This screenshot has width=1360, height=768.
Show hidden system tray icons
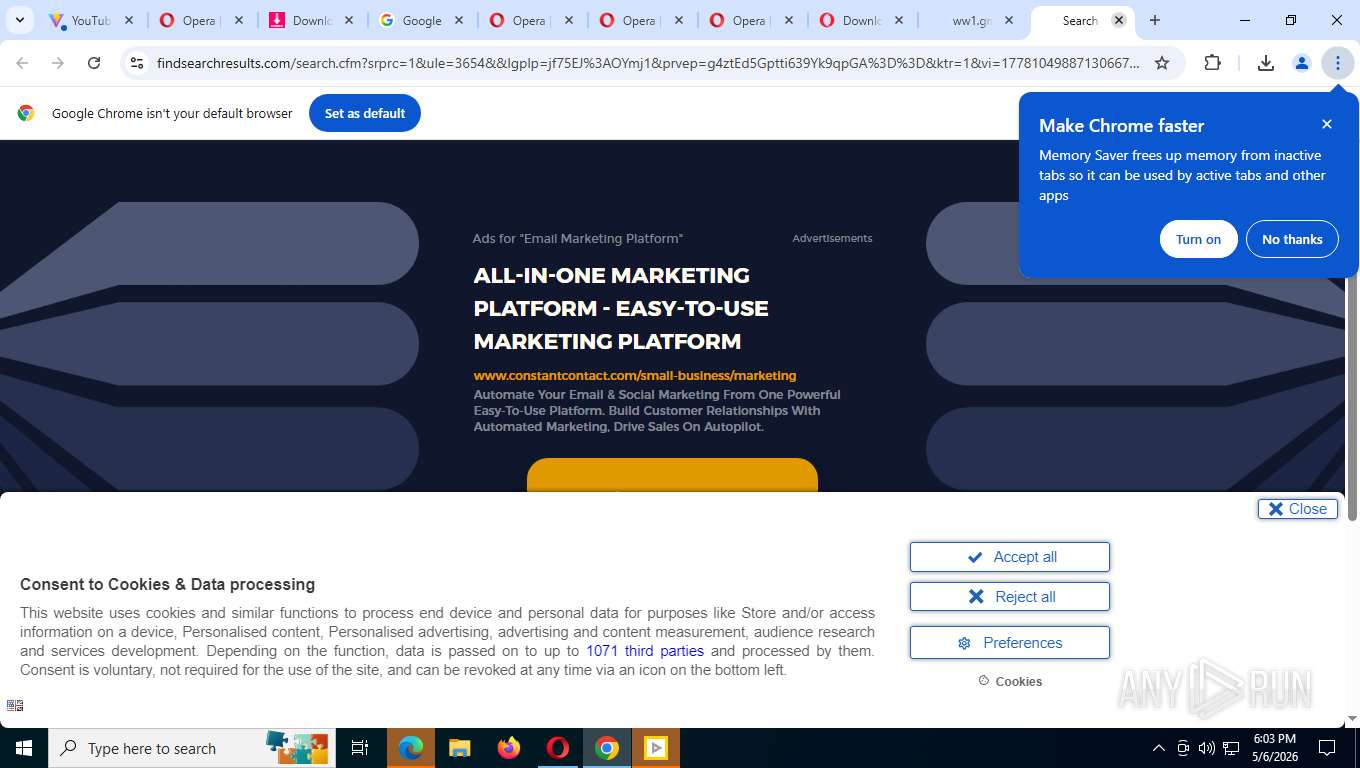pyautogui.click(x=1159, y=748)
